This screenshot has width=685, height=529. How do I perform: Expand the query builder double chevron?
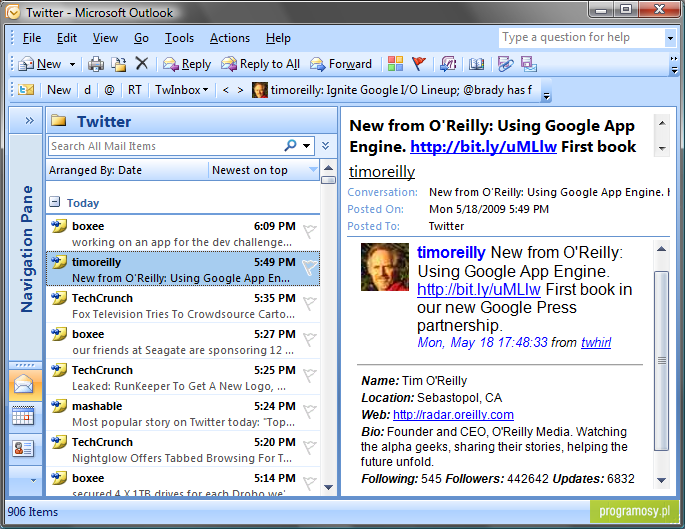pos(325,145)
